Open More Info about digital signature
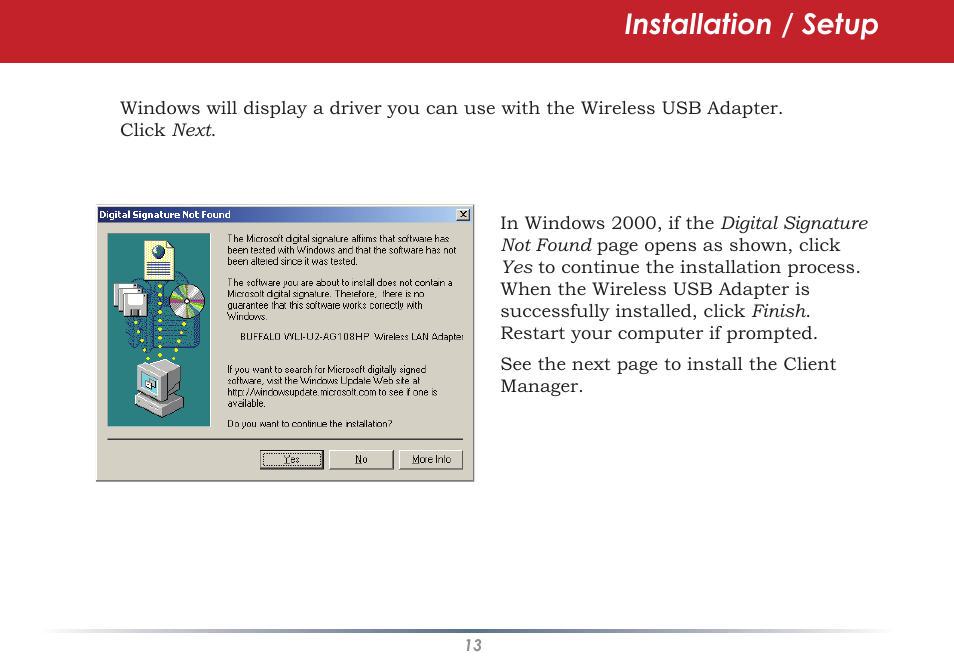This screenshot has height=661, width=954. tap(431, 460)
